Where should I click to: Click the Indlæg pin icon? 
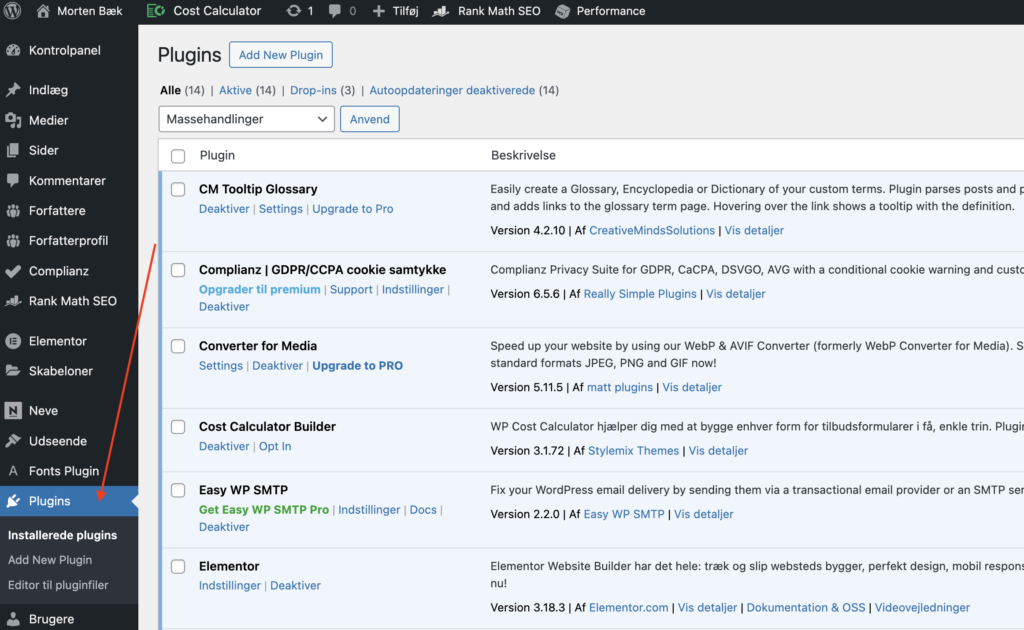click(x=13, y=89)
